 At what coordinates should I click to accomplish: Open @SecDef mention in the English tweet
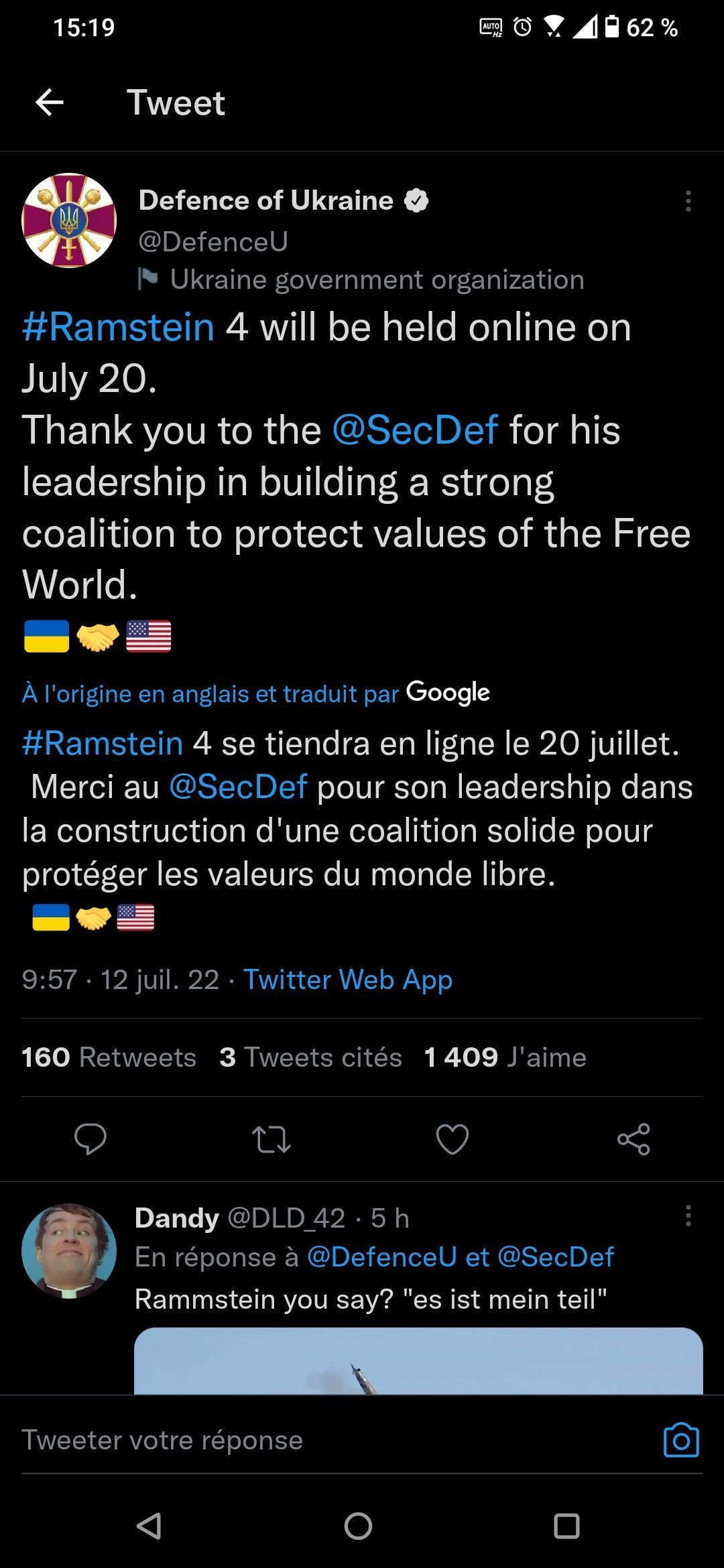(x=415, y=430)
